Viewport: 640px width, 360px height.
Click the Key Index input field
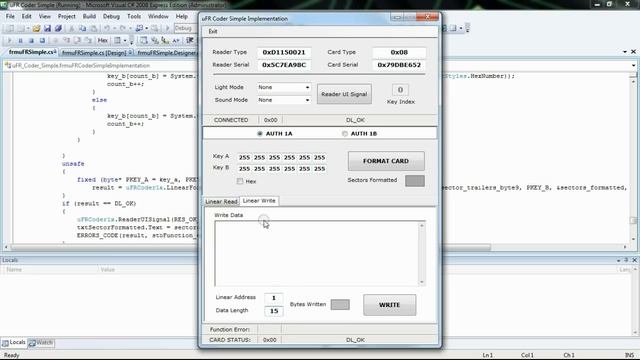pos(400,90)
